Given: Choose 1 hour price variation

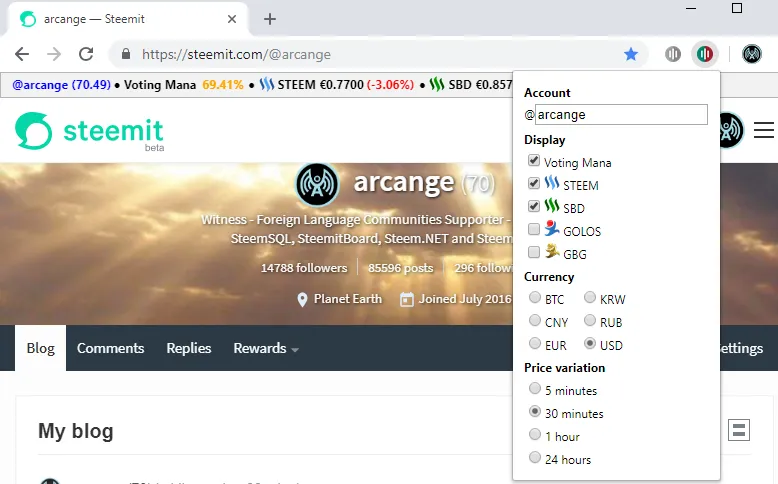Looking at the screenshot, I should point(534,434).
